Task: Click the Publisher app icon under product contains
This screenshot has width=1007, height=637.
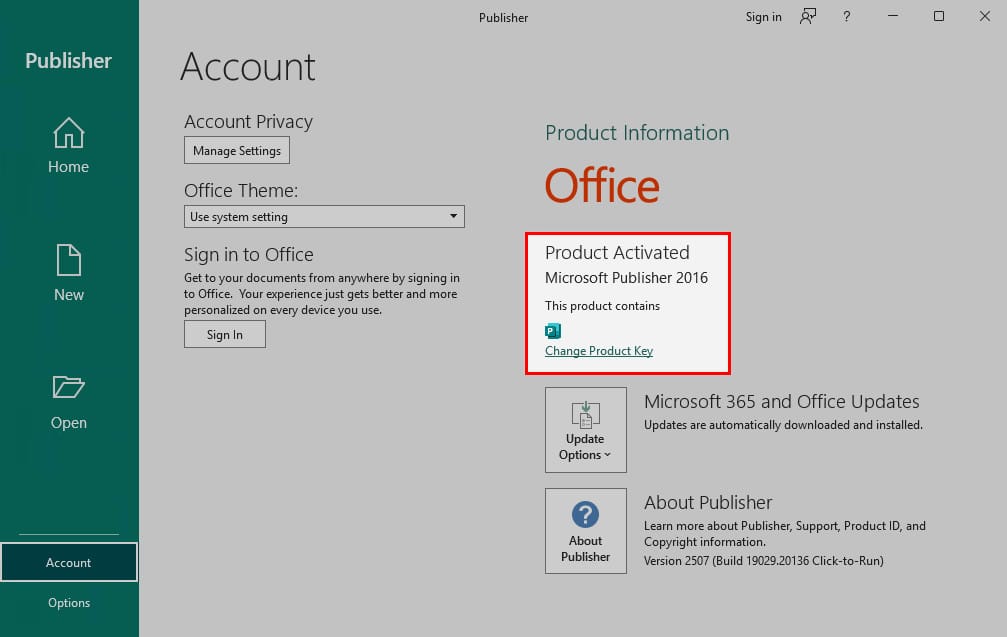Action: (x=552, y=331)
